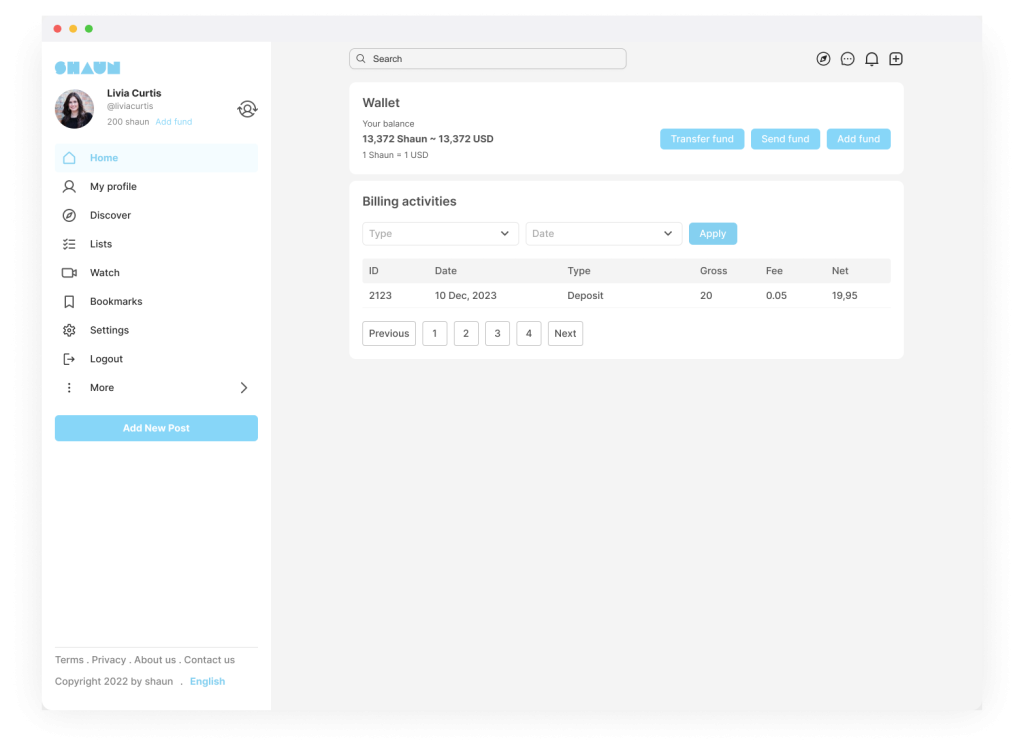Click the 19,95 net value
The image size is (1024, 752).
point(844,296)
